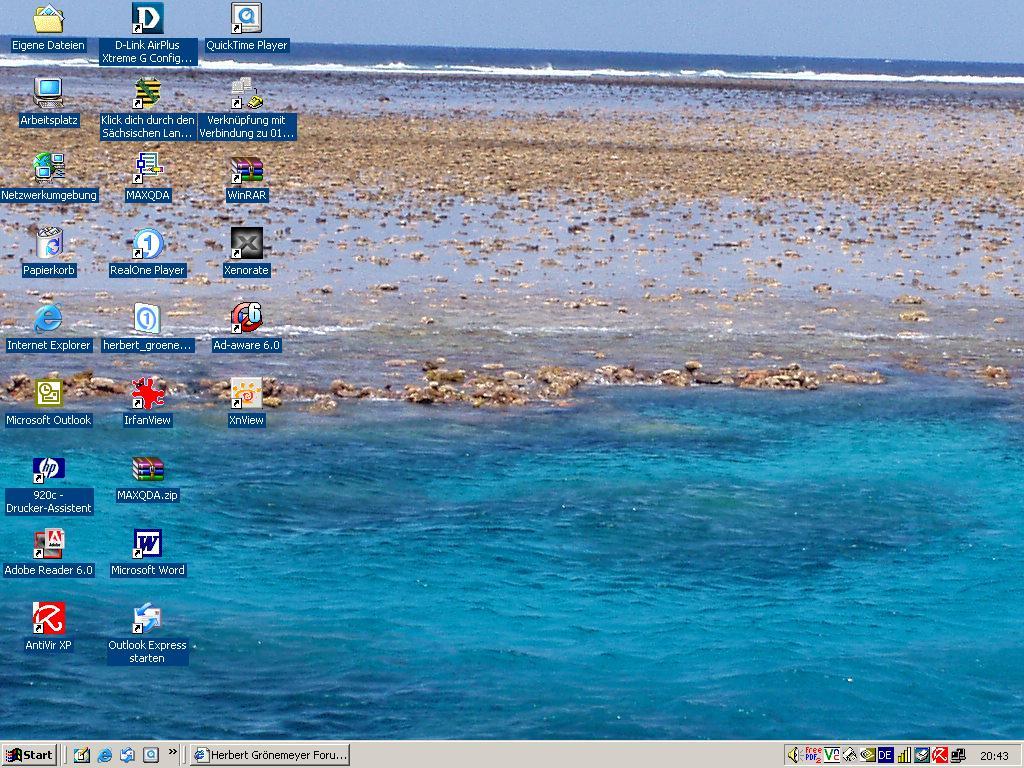Image resolution: width=1024 pixels, height=768 pixels.
Task: Click the D-Link AirPlus Xtreme G icon
Action: 148,19
